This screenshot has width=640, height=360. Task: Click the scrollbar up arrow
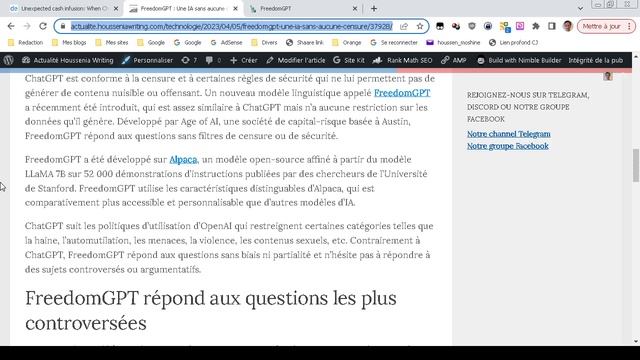click(636, 56)
